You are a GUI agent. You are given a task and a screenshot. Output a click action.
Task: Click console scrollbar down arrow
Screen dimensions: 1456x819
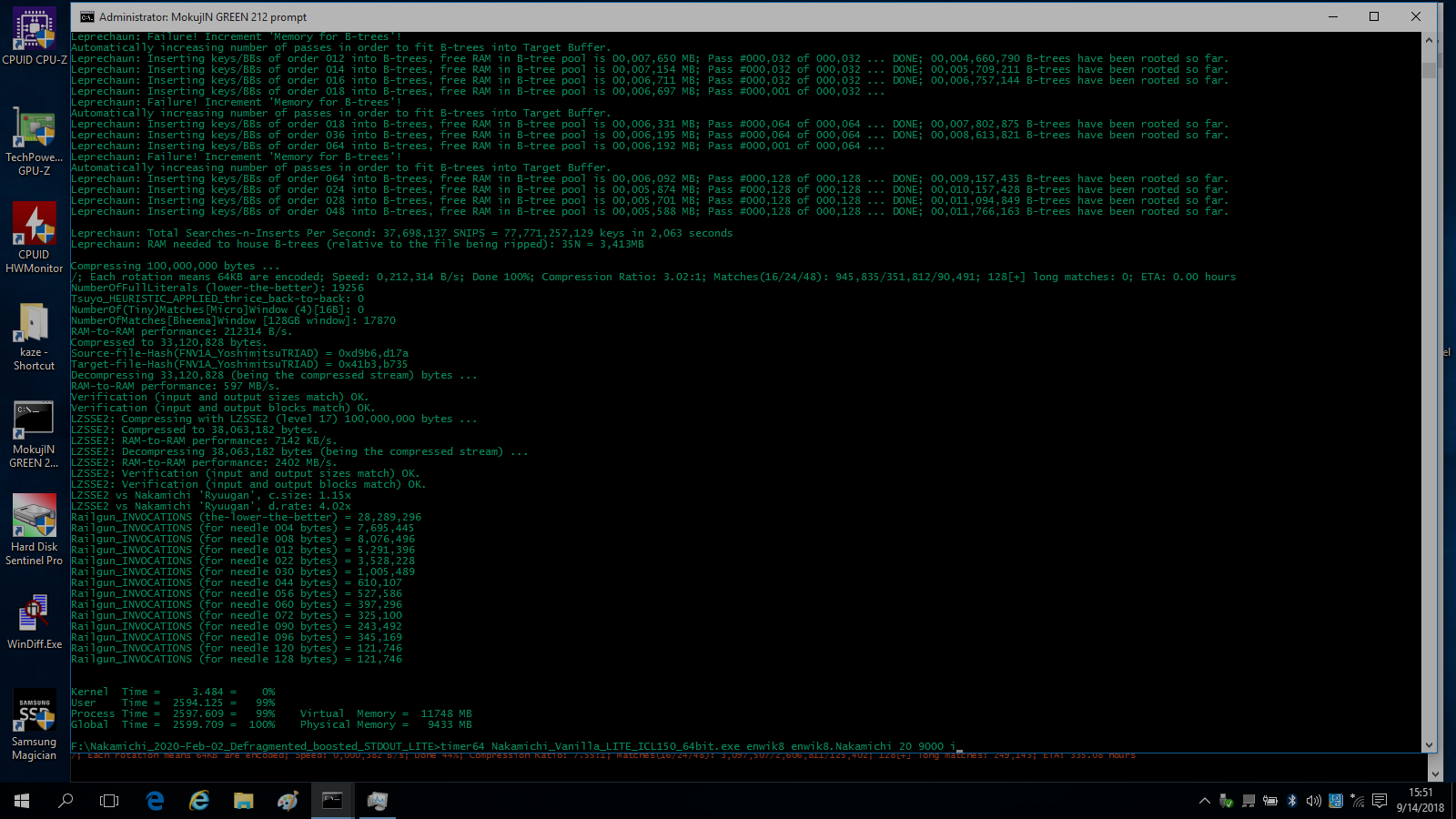point(1429,744)
